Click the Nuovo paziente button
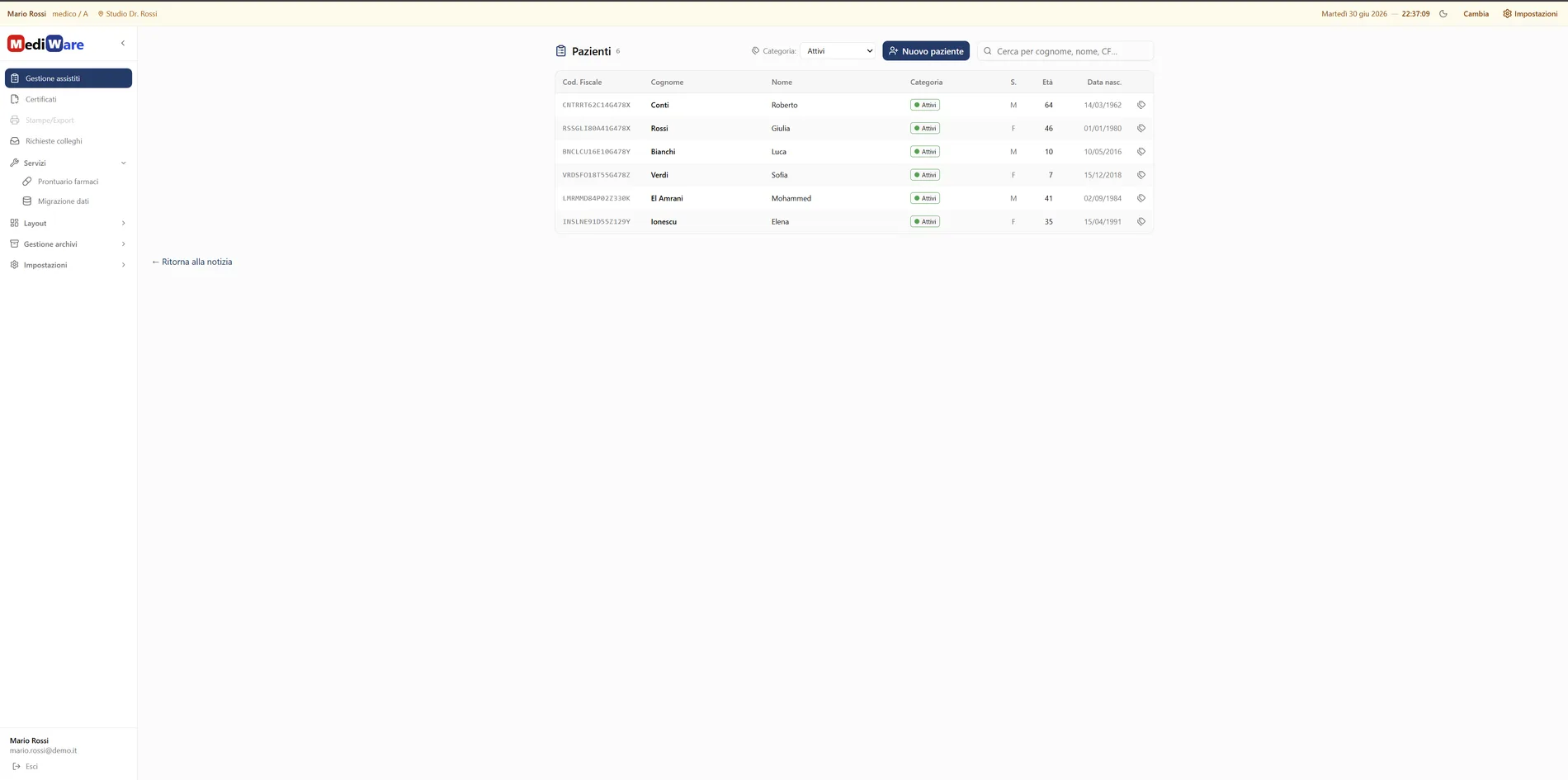The width and height of the screenshot is (1568, 780). pos(926,51)
